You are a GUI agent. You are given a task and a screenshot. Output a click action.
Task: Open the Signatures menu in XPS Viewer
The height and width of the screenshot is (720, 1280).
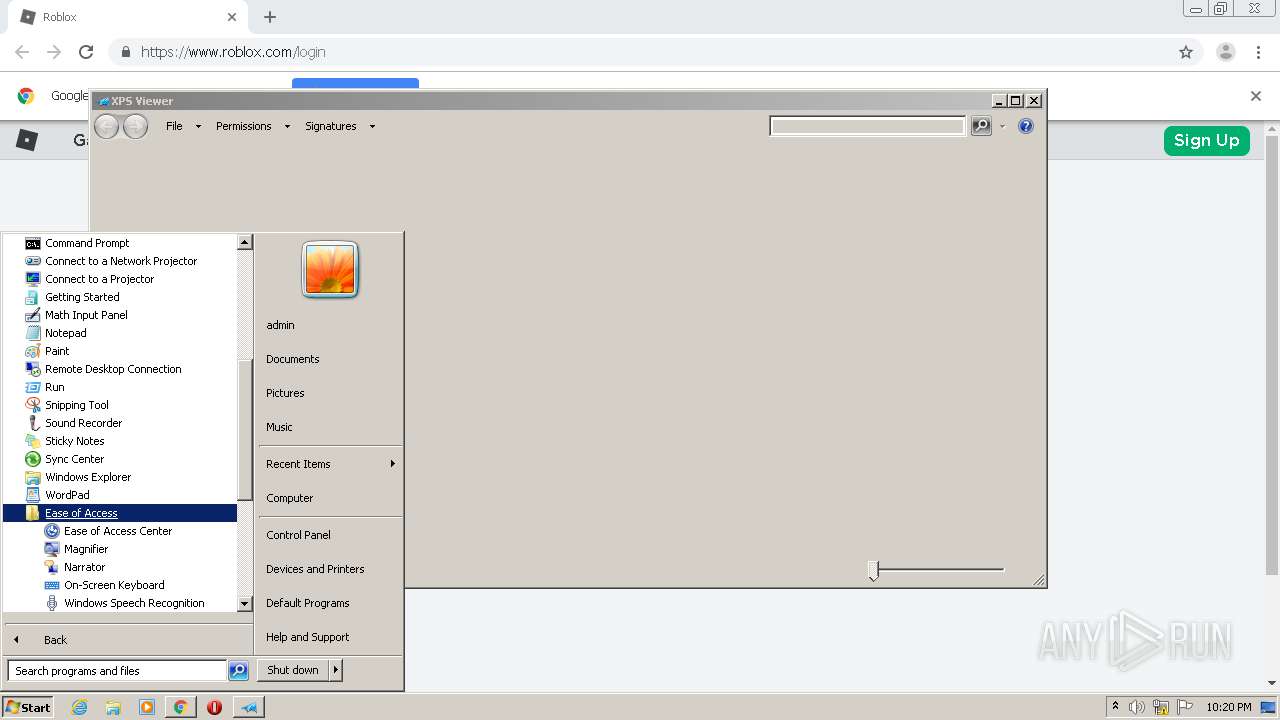340,126
